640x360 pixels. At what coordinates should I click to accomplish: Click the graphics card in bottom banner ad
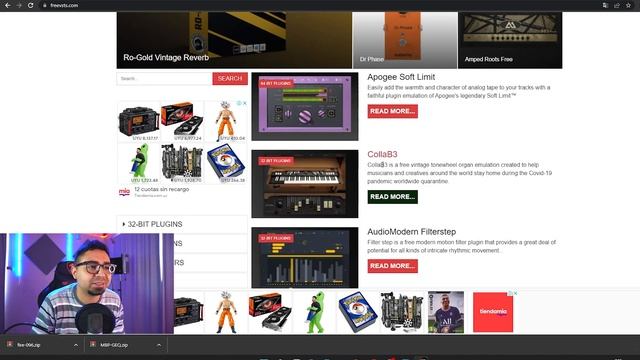(270, 312)
